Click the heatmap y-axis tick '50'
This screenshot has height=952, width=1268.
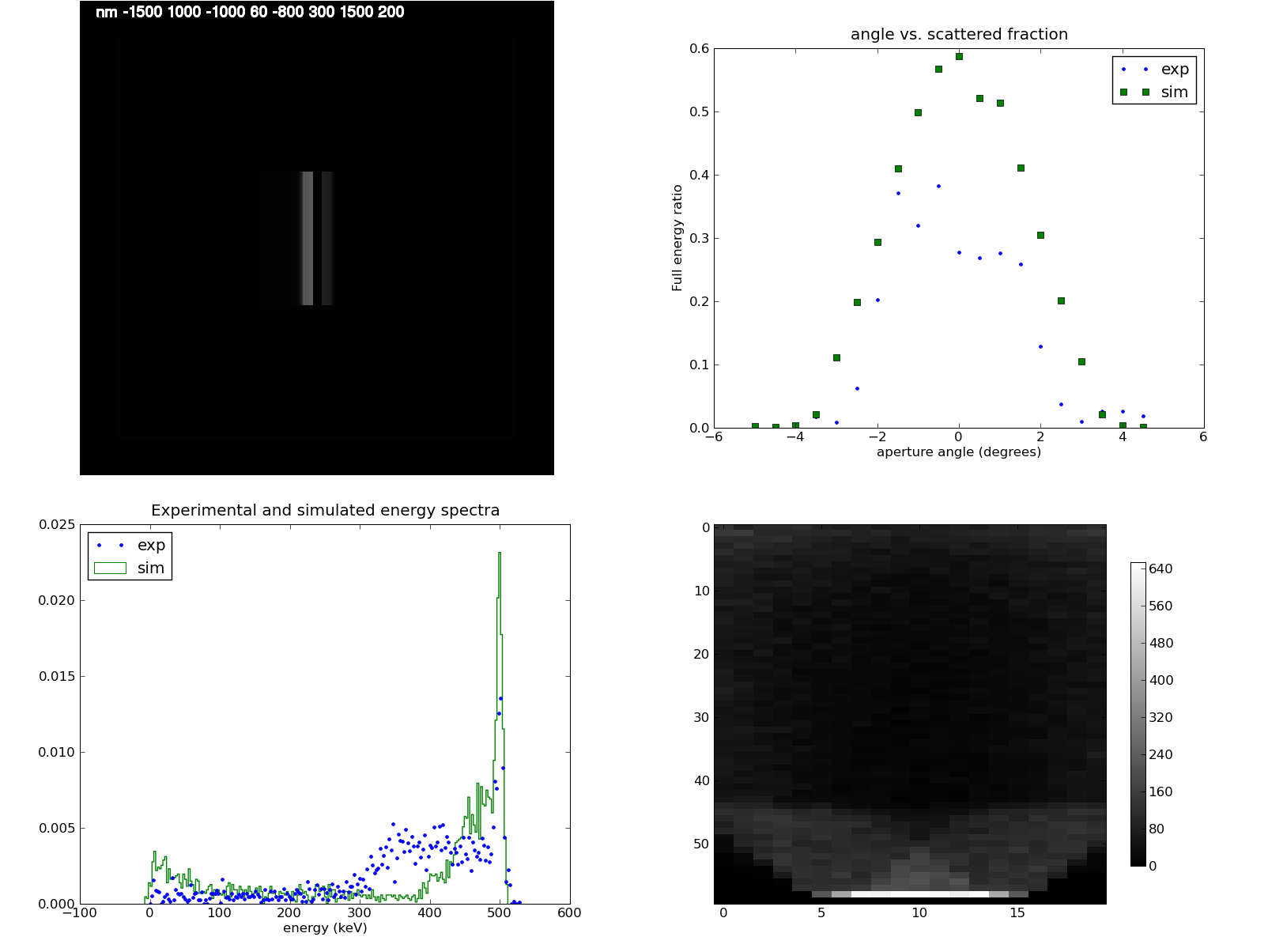(702, 844)
